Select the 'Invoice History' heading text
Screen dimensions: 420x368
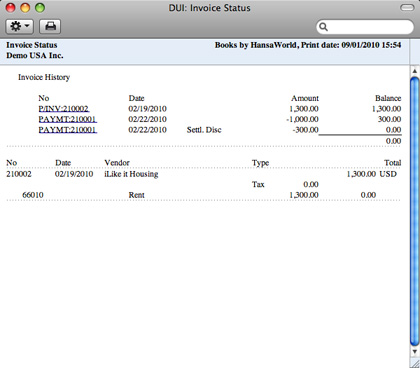pyautogui.click(x=44, y=77)
